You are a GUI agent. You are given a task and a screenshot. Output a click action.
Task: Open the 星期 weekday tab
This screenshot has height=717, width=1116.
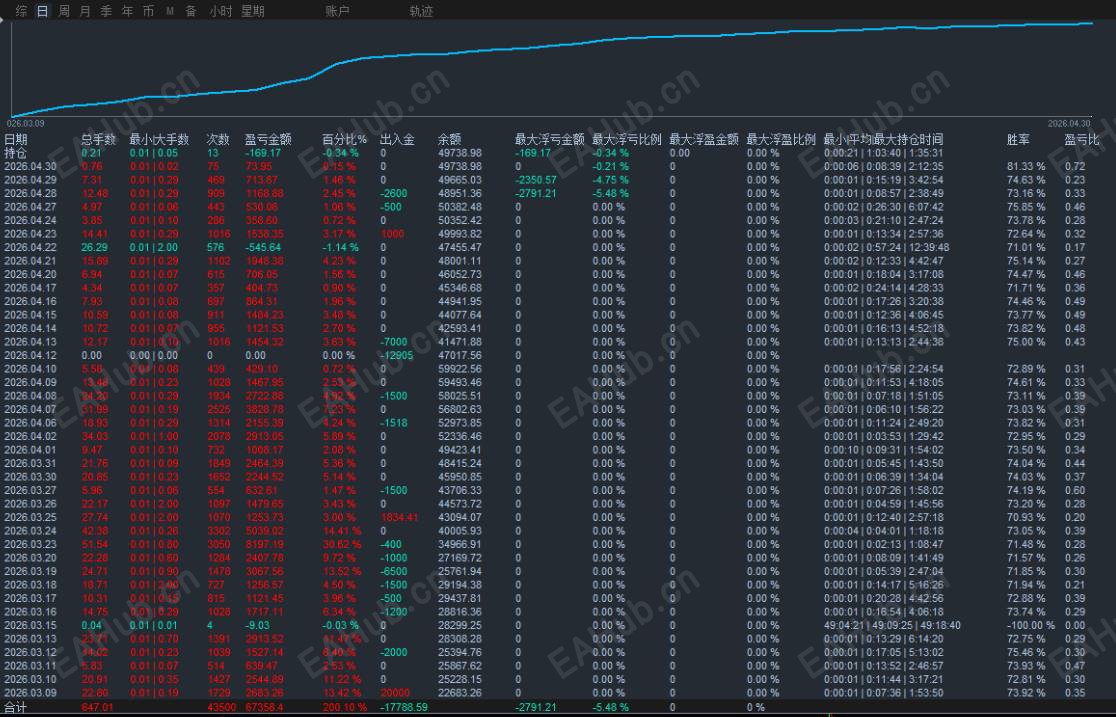(x=253, y=11)
